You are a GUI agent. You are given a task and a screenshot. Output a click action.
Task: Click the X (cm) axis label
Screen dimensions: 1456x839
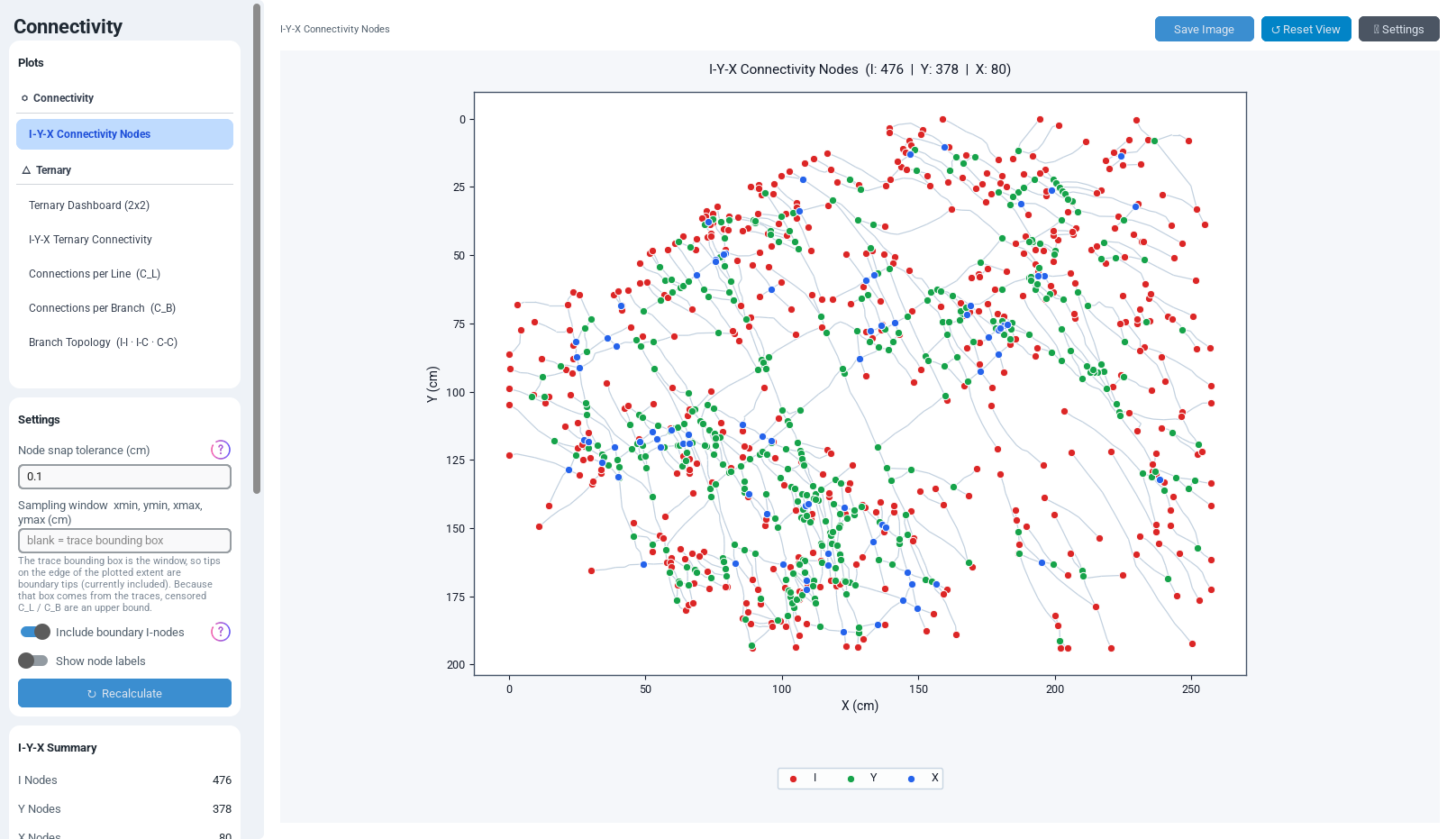pyautogui.click(x=860, y=706)
